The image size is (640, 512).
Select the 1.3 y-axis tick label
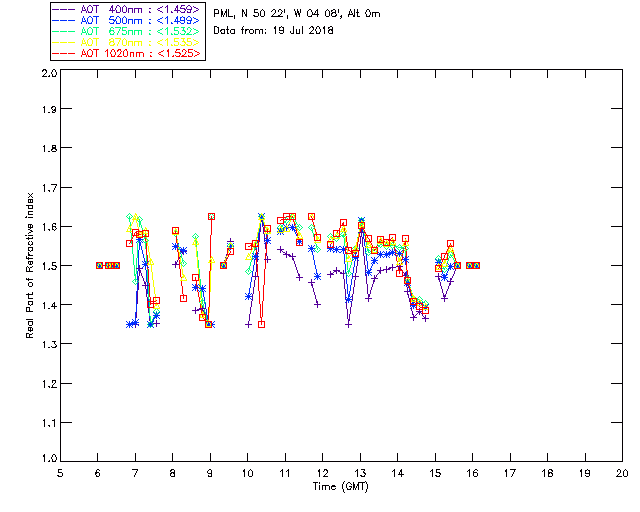49,344
